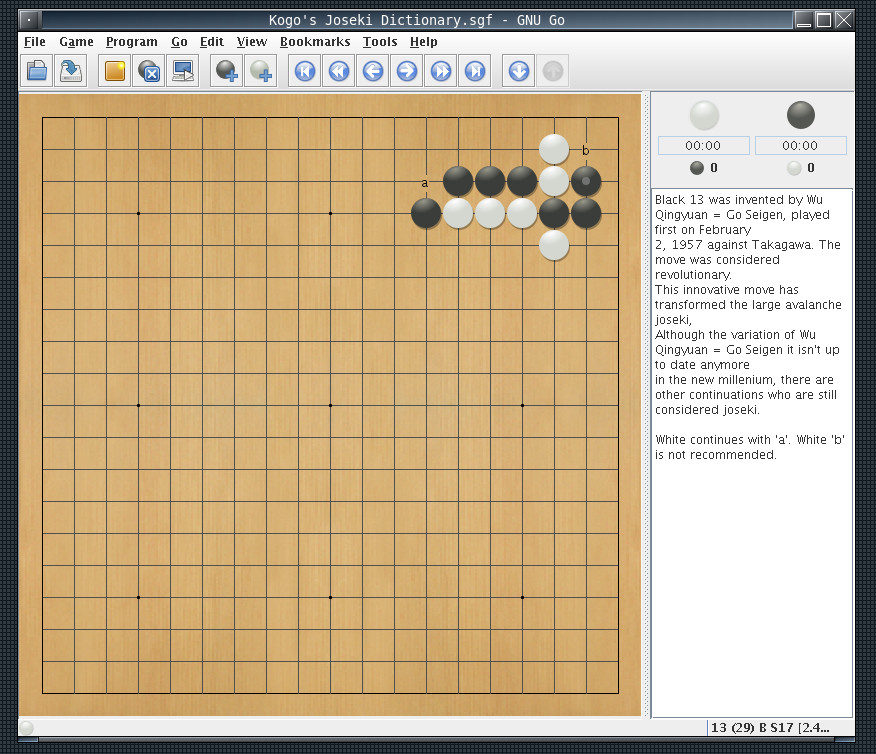Go to next variation with down arrow
This screenshot has height=754, width=876.
tap(519, 71)
